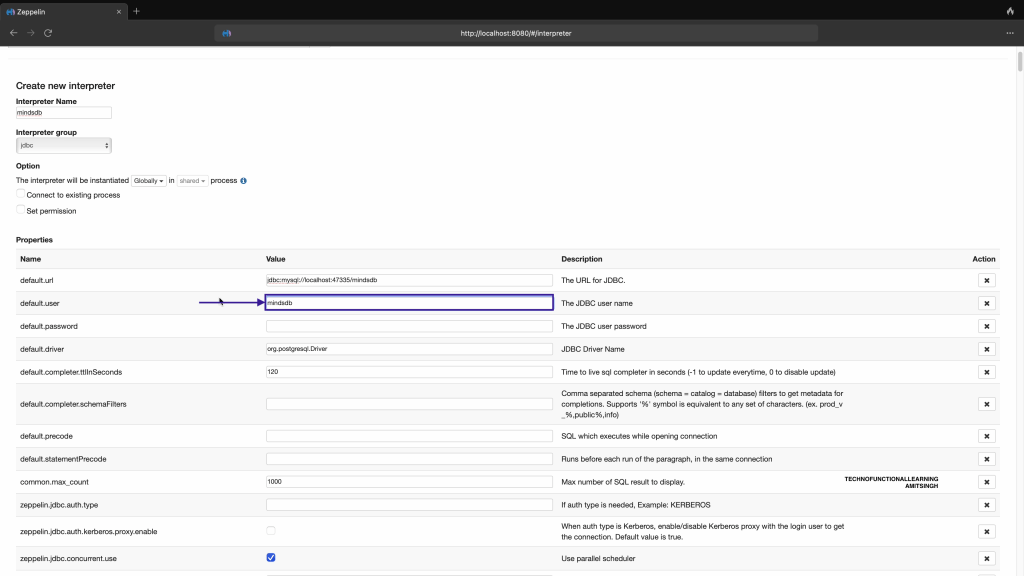
Task: Click the browser back button
Action: coord(13,33)
